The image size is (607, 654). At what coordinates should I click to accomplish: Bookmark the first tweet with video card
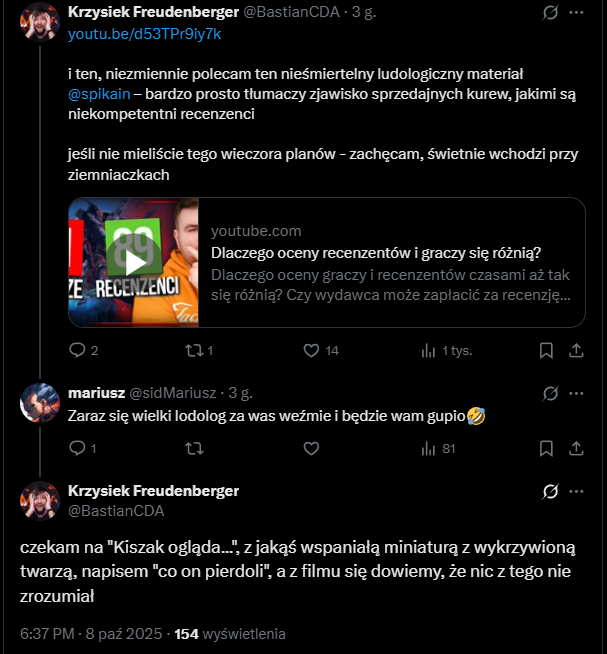click(546, 350)
